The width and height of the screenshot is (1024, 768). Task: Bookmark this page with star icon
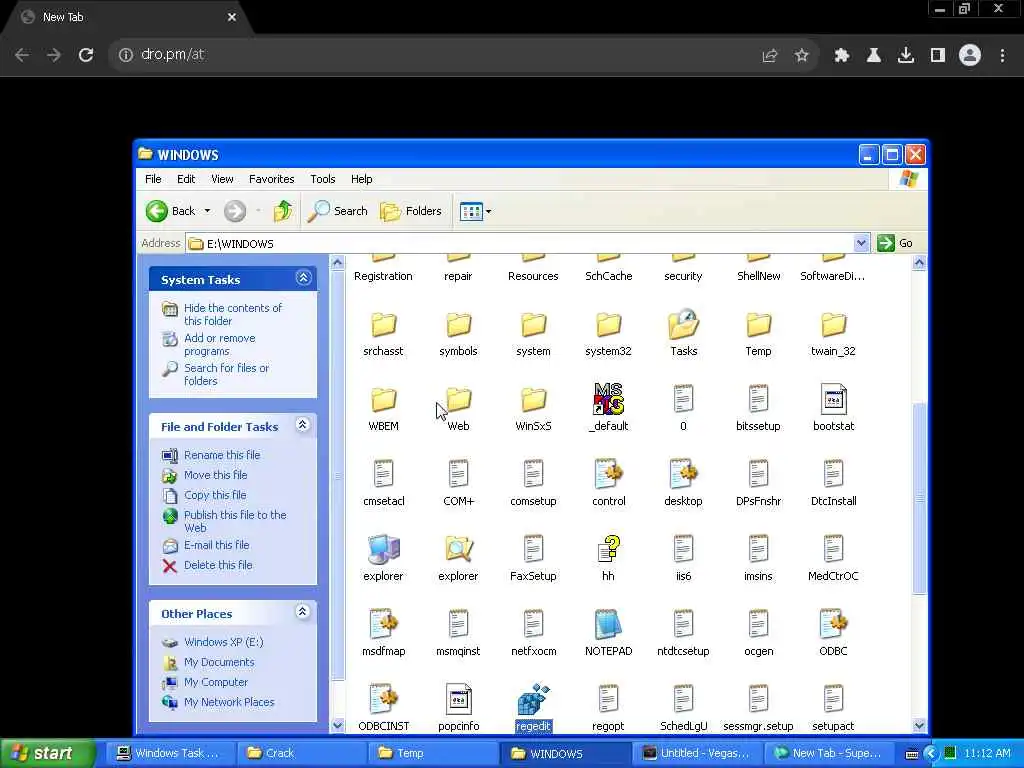click(x=802, y=55)
